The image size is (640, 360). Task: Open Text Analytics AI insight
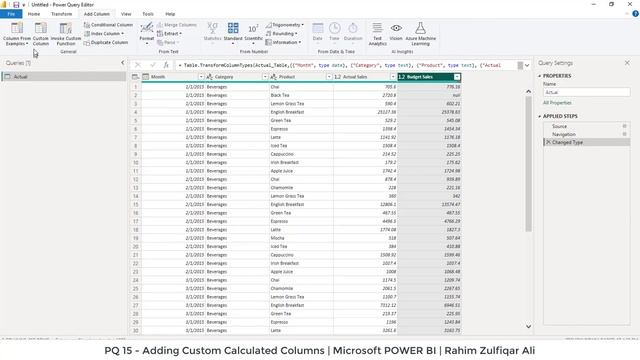pyautogui.click(x=377, y=33)
